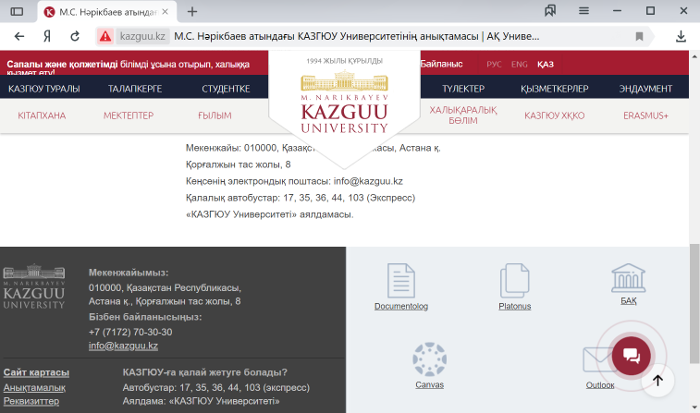Open the Анықтамалық link
This screenshot has height=413, width=700.
34,388
